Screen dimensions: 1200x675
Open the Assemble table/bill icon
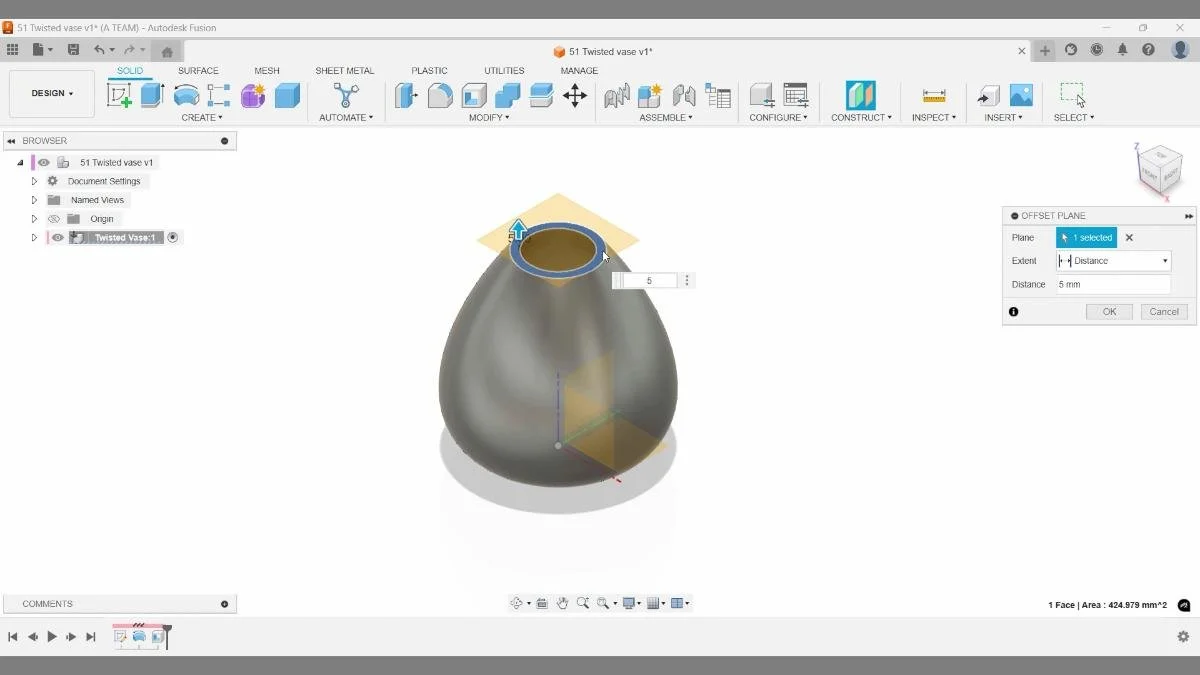click(718, 95)
